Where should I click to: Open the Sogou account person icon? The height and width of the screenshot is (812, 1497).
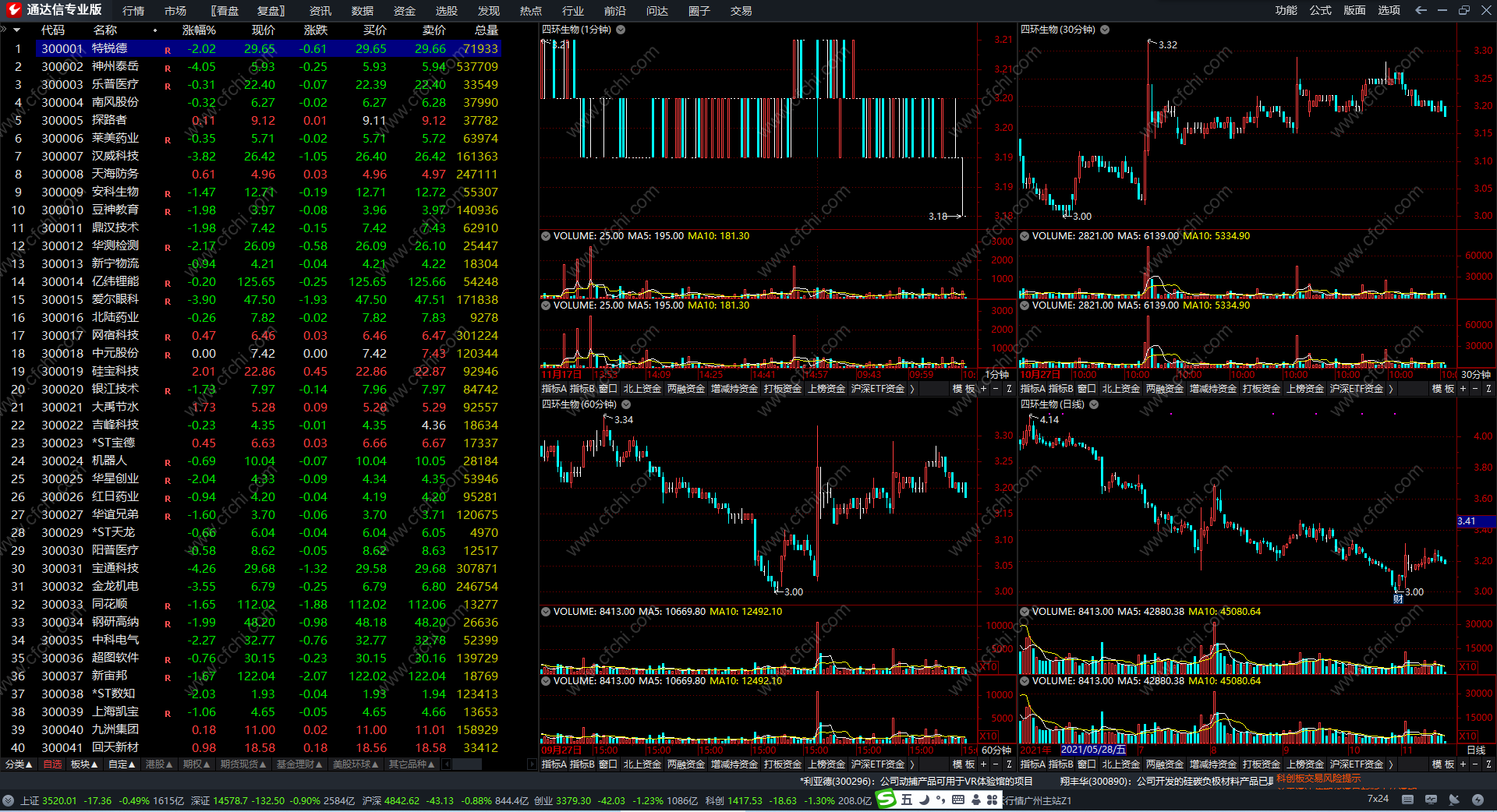[x=975, y=800]
